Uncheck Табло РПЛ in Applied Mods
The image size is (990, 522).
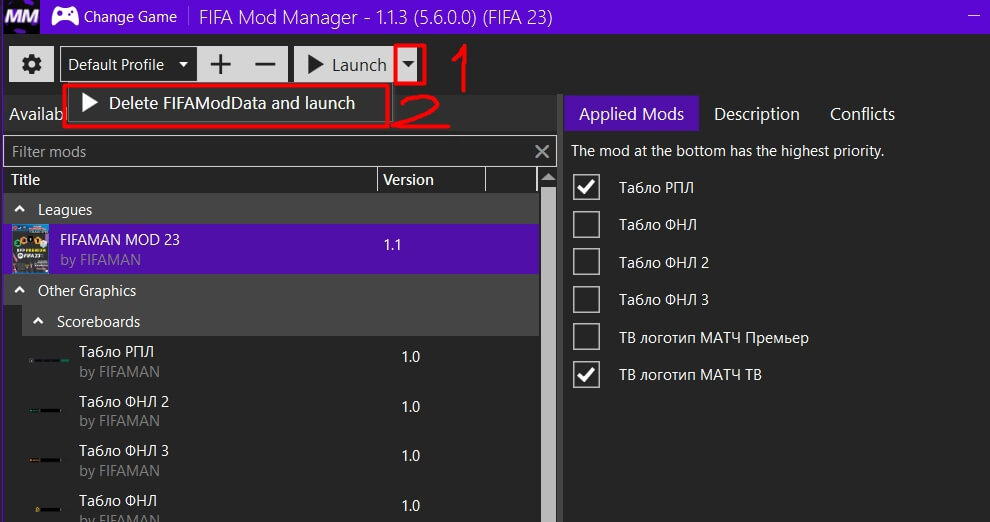click(586, 187)
